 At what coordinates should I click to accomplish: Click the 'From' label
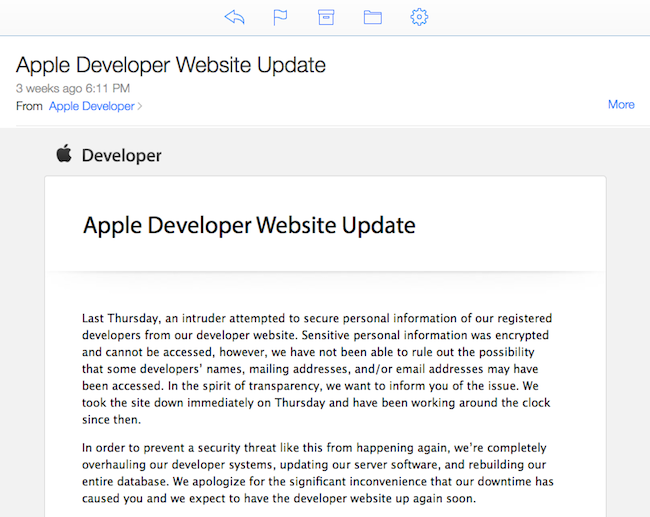(29, 106)
